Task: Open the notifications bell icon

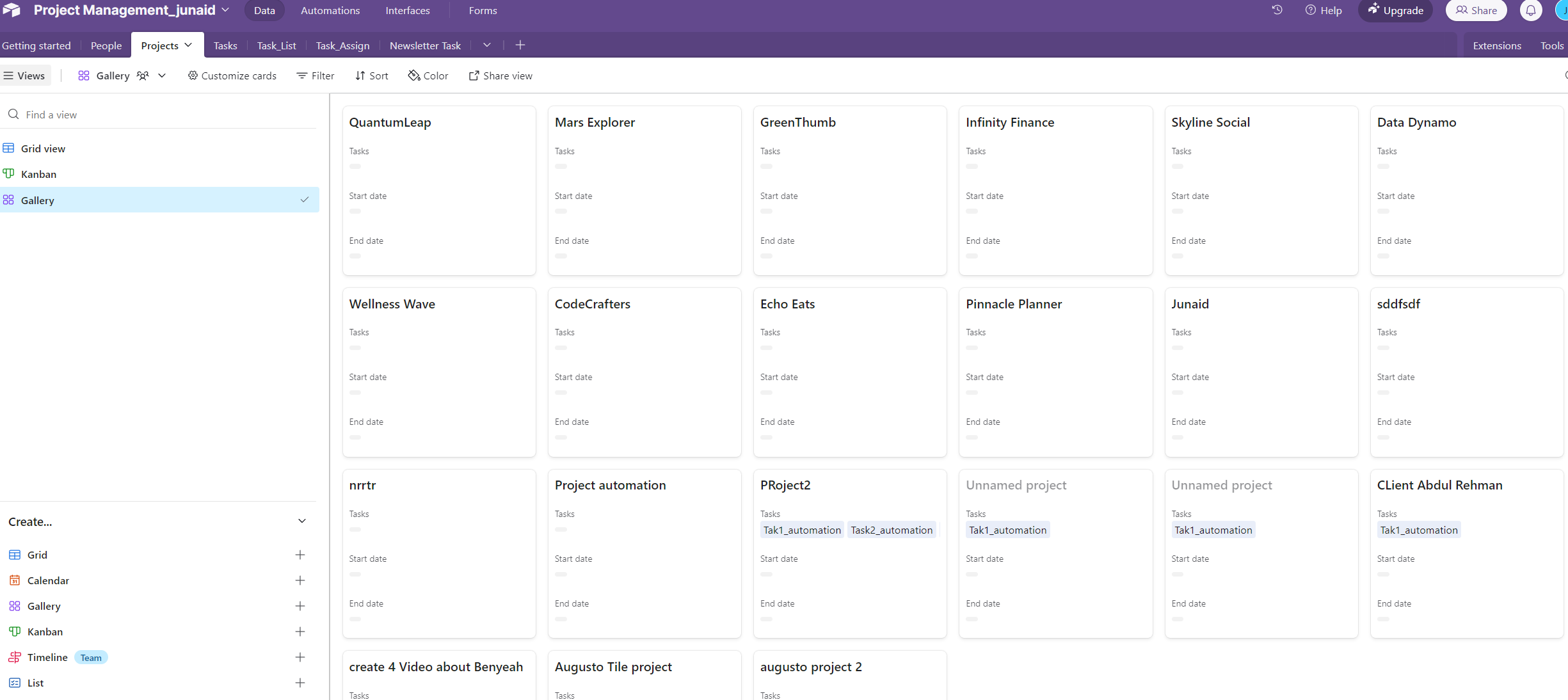Action: 1531,10
